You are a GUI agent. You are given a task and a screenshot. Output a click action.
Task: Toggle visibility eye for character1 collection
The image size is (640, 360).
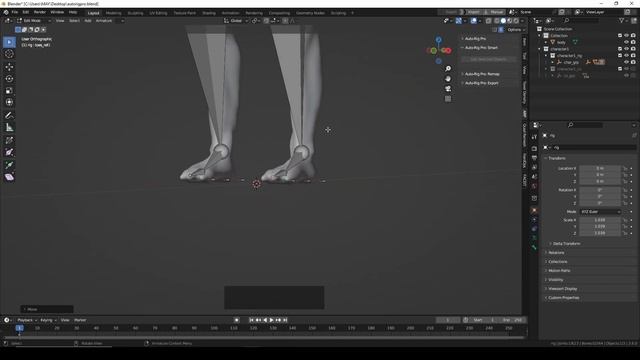[627, 49]
